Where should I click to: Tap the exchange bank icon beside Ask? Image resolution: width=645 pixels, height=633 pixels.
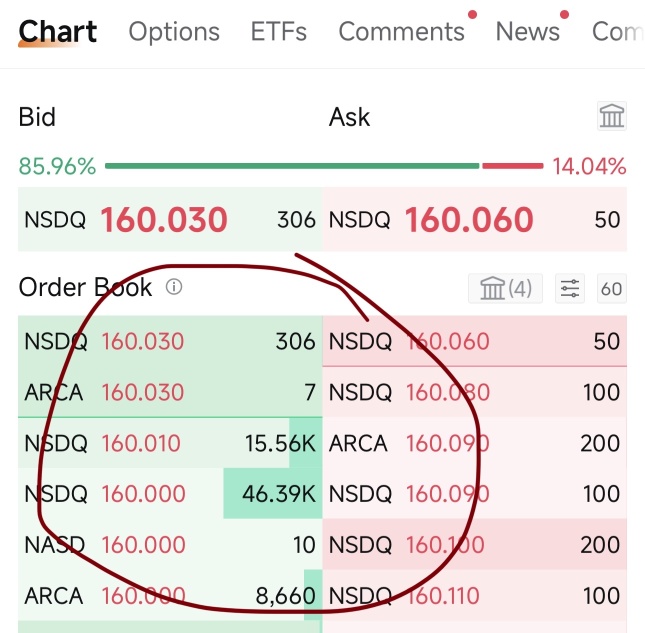pyautogui.click(x=612, y=116)
